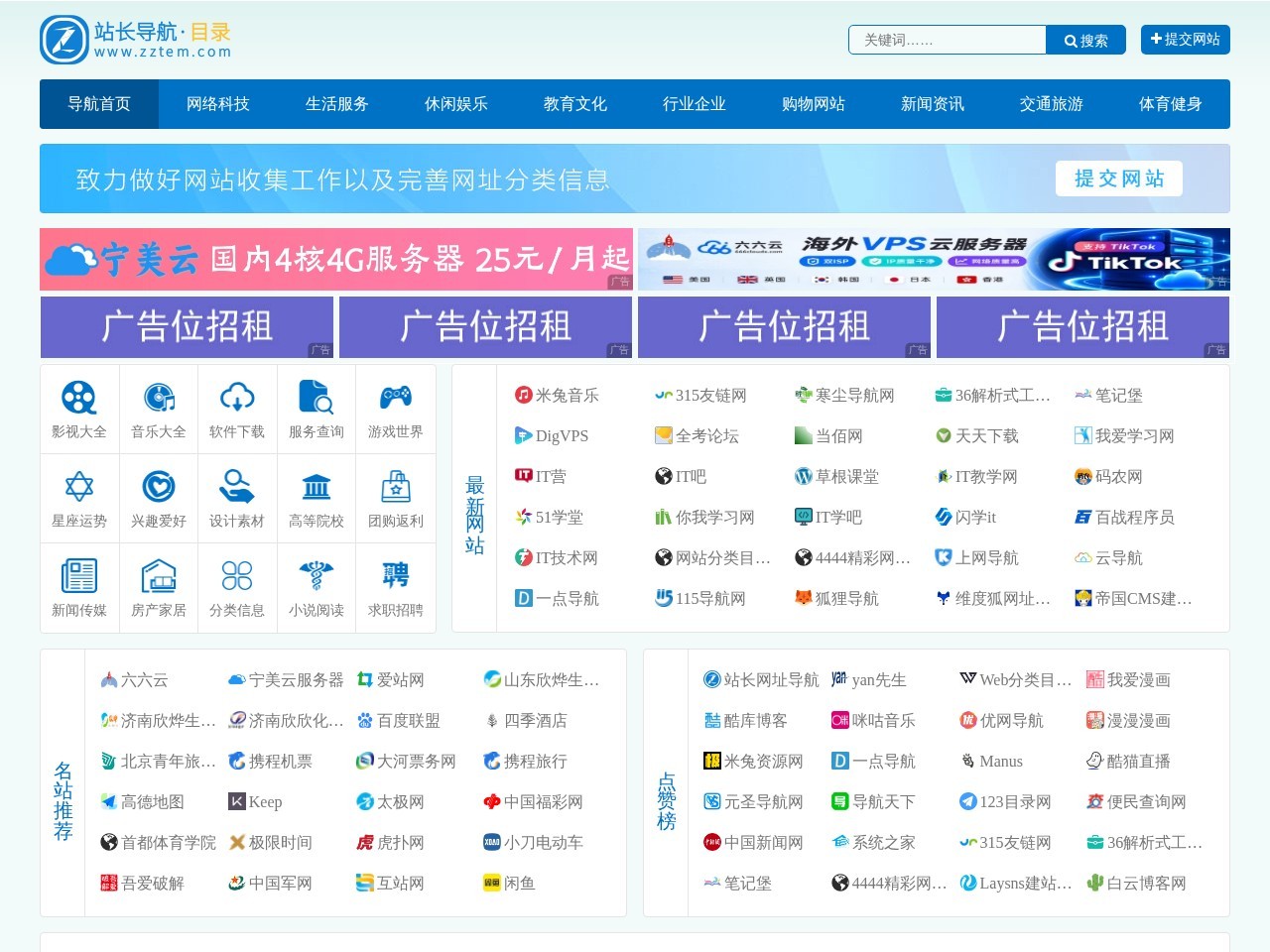Open the 行业企业 menu category
The height and width of the screenshot is (952, 1270).
coord(695,104)
